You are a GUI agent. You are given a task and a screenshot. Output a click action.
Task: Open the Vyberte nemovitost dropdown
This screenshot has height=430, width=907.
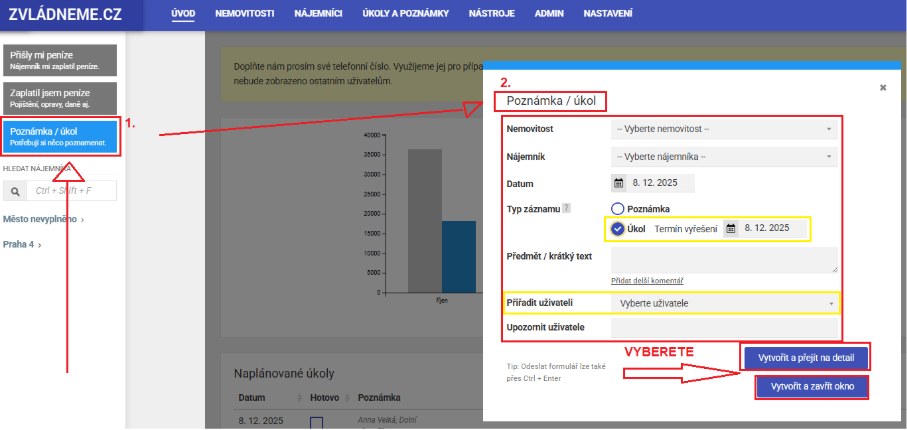(724, 130)
